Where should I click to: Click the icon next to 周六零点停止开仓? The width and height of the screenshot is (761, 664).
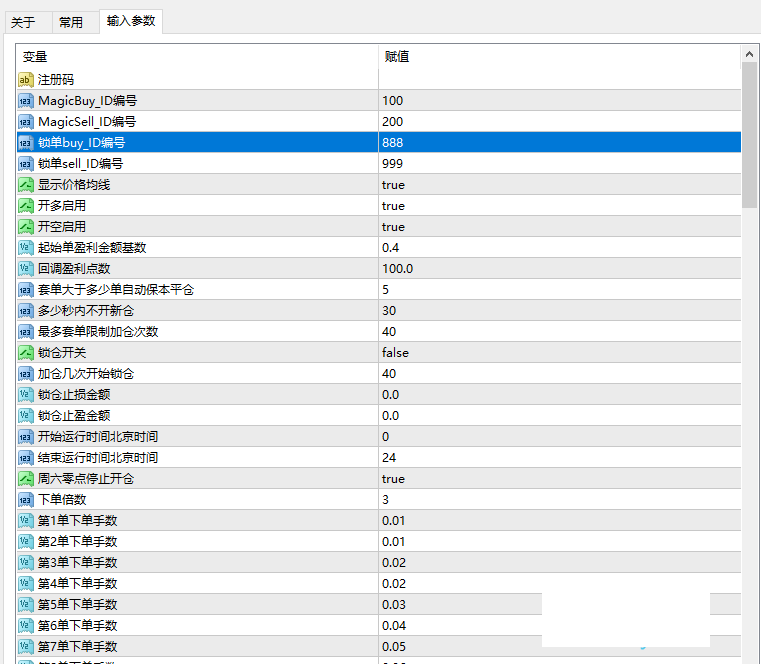26,478
